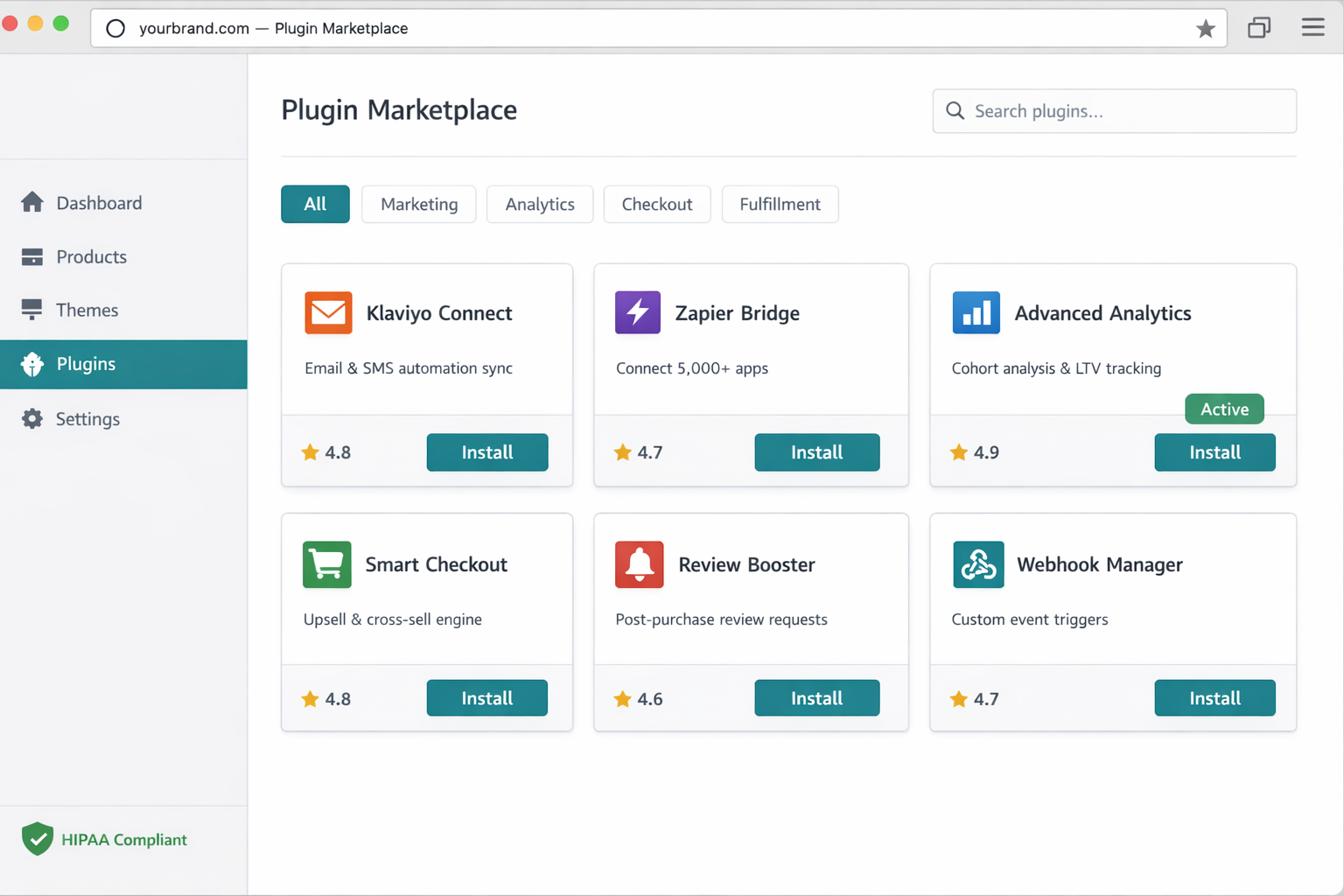Click the star beside 4.9 rating
The height and width of the screenshot is (896, 1344).
[959, 452]
